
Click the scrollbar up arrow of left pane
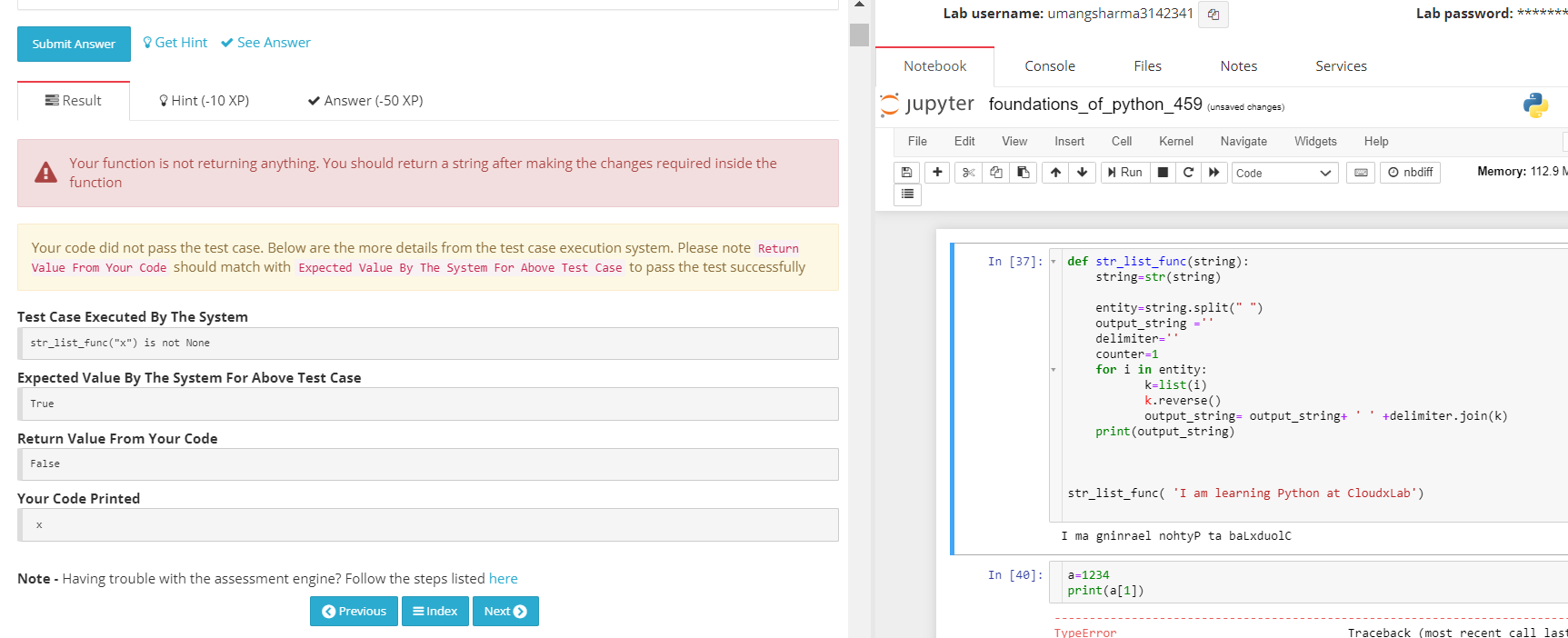[x=859, y=5]
